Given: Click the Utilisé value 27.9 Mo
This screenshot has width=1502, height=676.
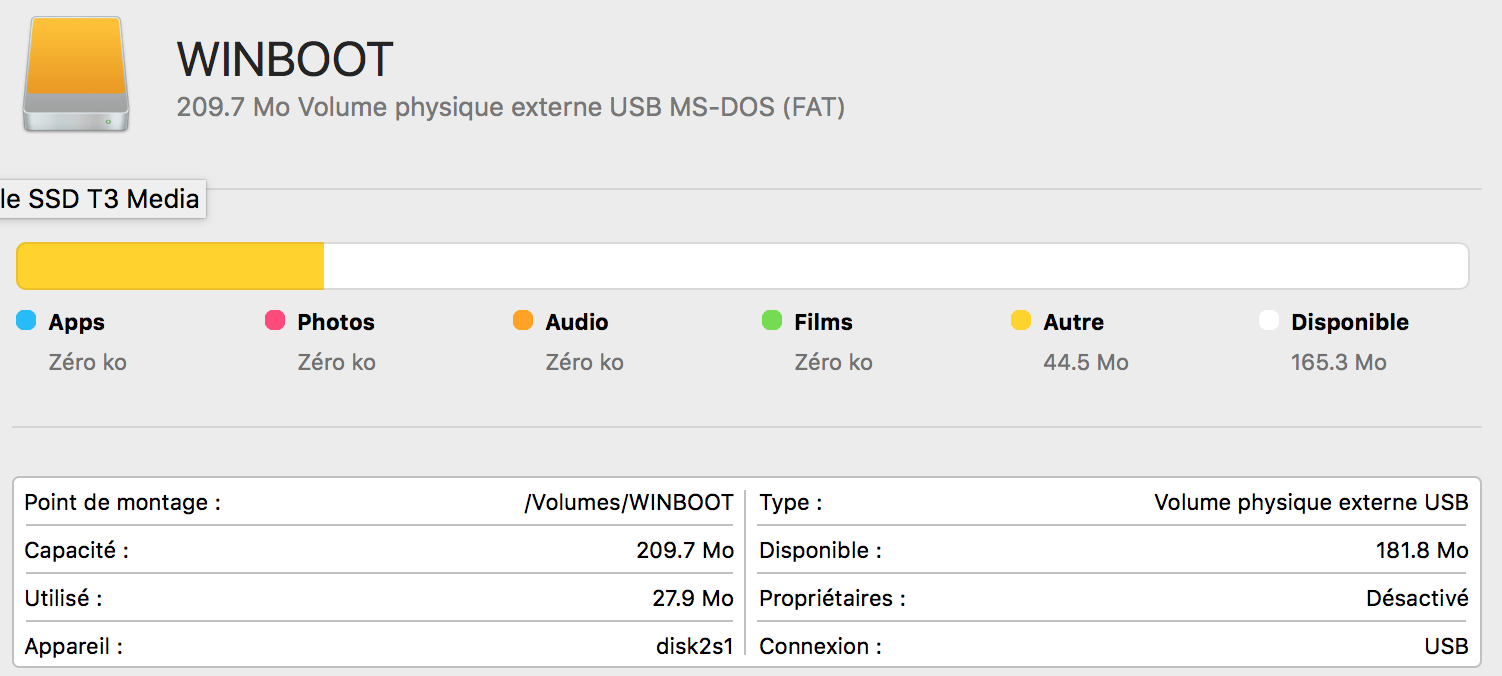Looking at the screenshot, I should point(692,598).
